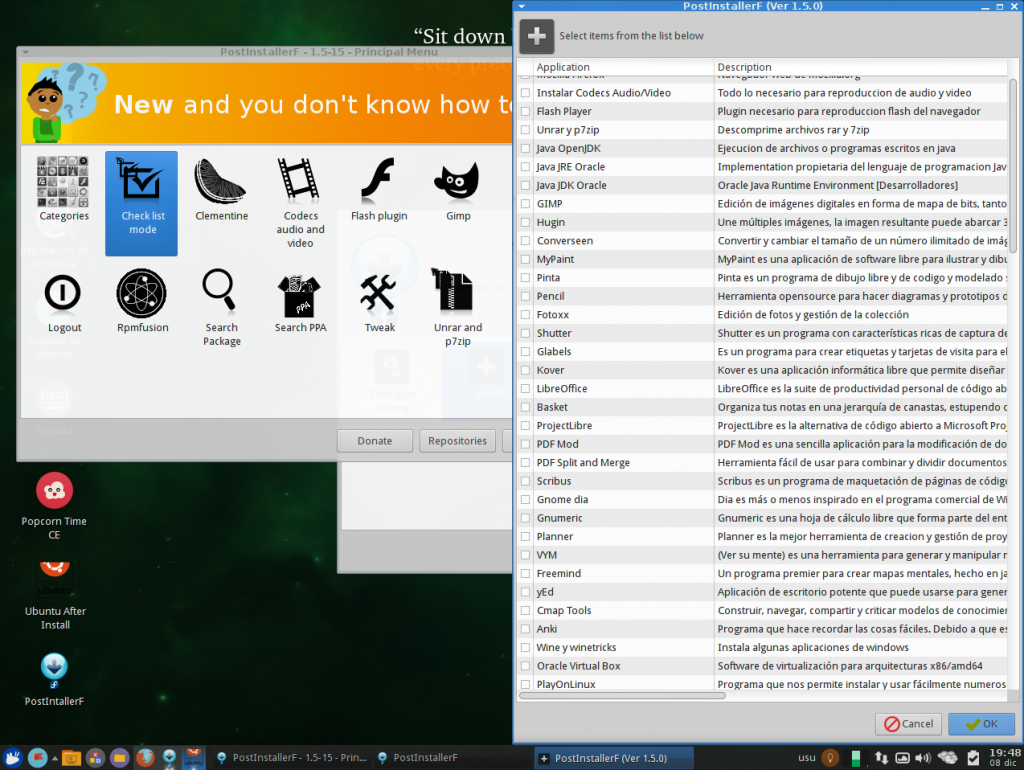Open the Gimp icon in Principal Menu

point(458,189)
